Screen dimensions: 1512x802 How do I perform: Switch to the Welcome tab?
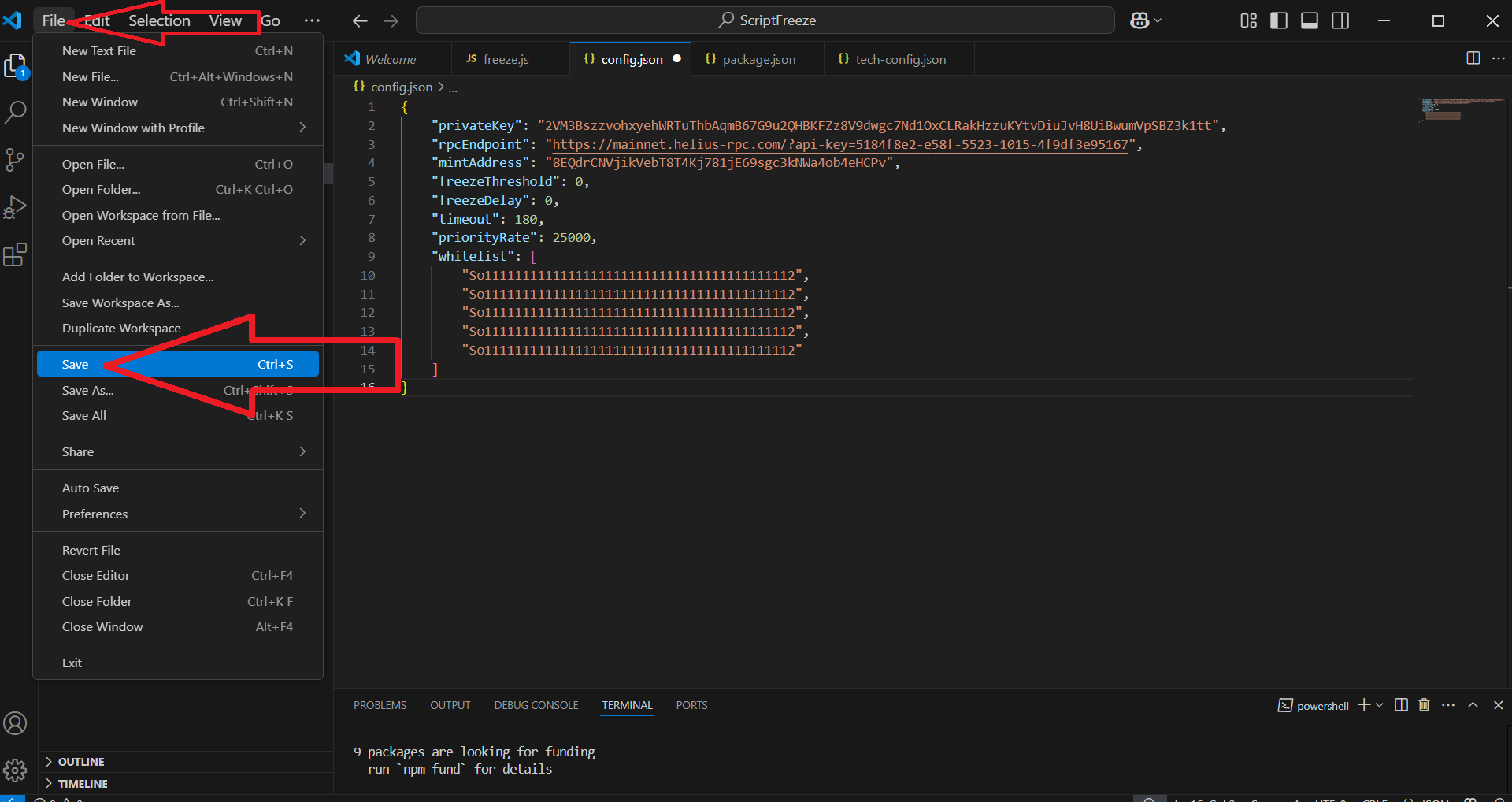pyautogui.click(x=392, y=59)
